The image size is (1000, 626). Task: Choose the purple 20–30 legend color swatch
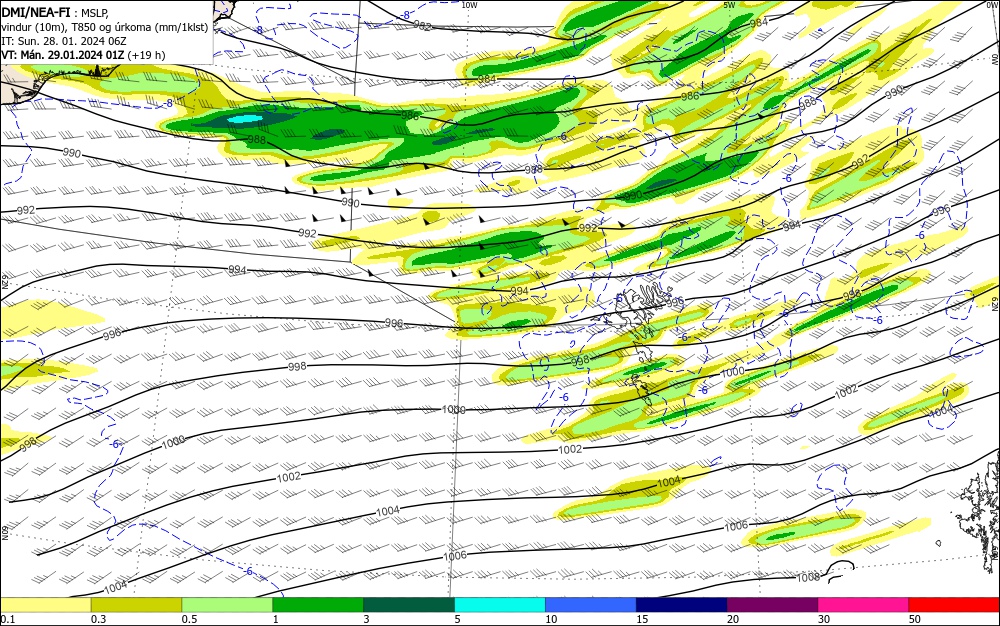[772, 605]
